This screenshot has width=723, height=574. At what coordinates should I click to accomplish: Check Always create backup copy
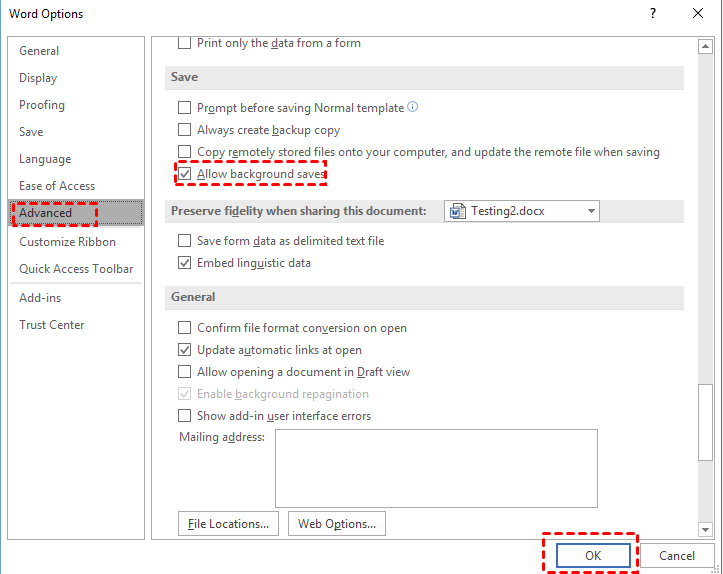(x=184, y=130)
